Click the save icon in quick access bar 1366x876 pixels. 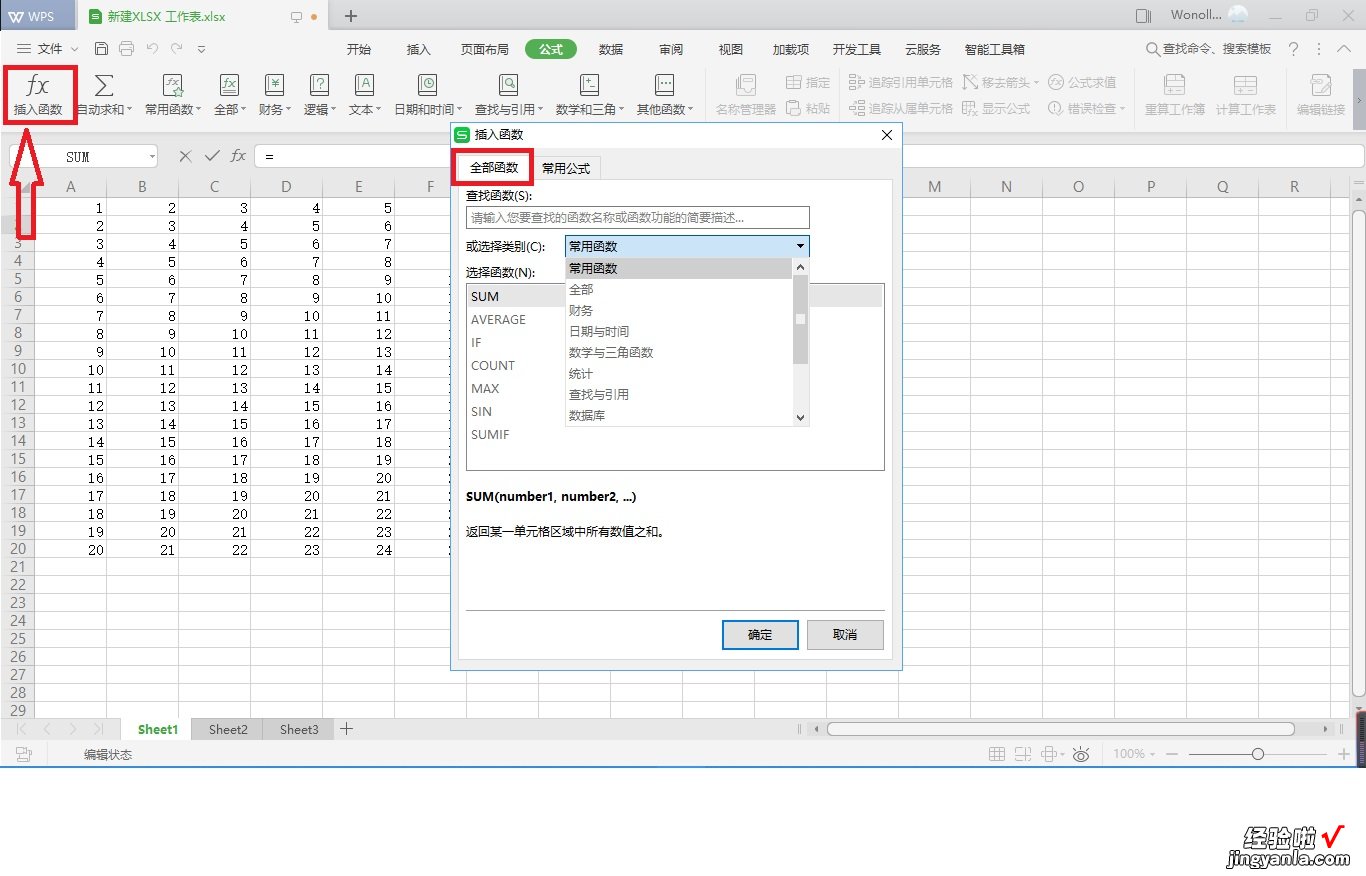pos(101,49)
